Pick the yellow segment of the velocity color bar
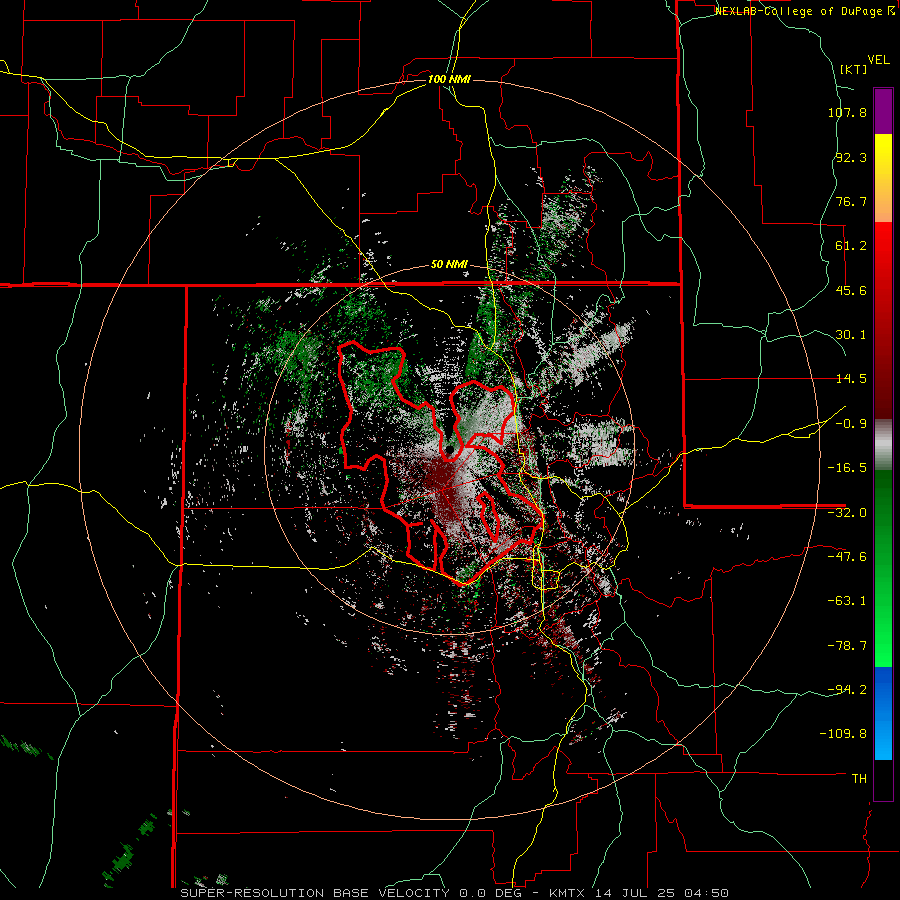 [883, 178]
